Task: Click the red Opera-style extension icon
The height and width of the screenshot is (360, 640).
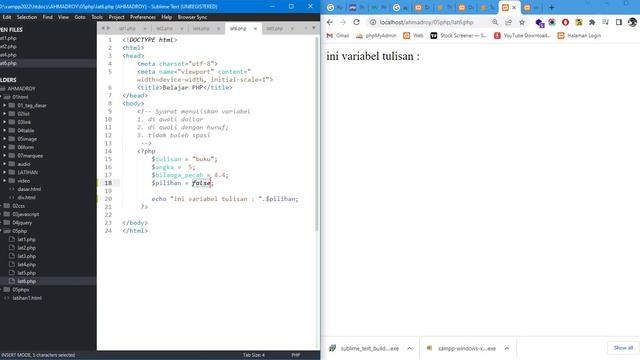Action: (x=565, y=22)
